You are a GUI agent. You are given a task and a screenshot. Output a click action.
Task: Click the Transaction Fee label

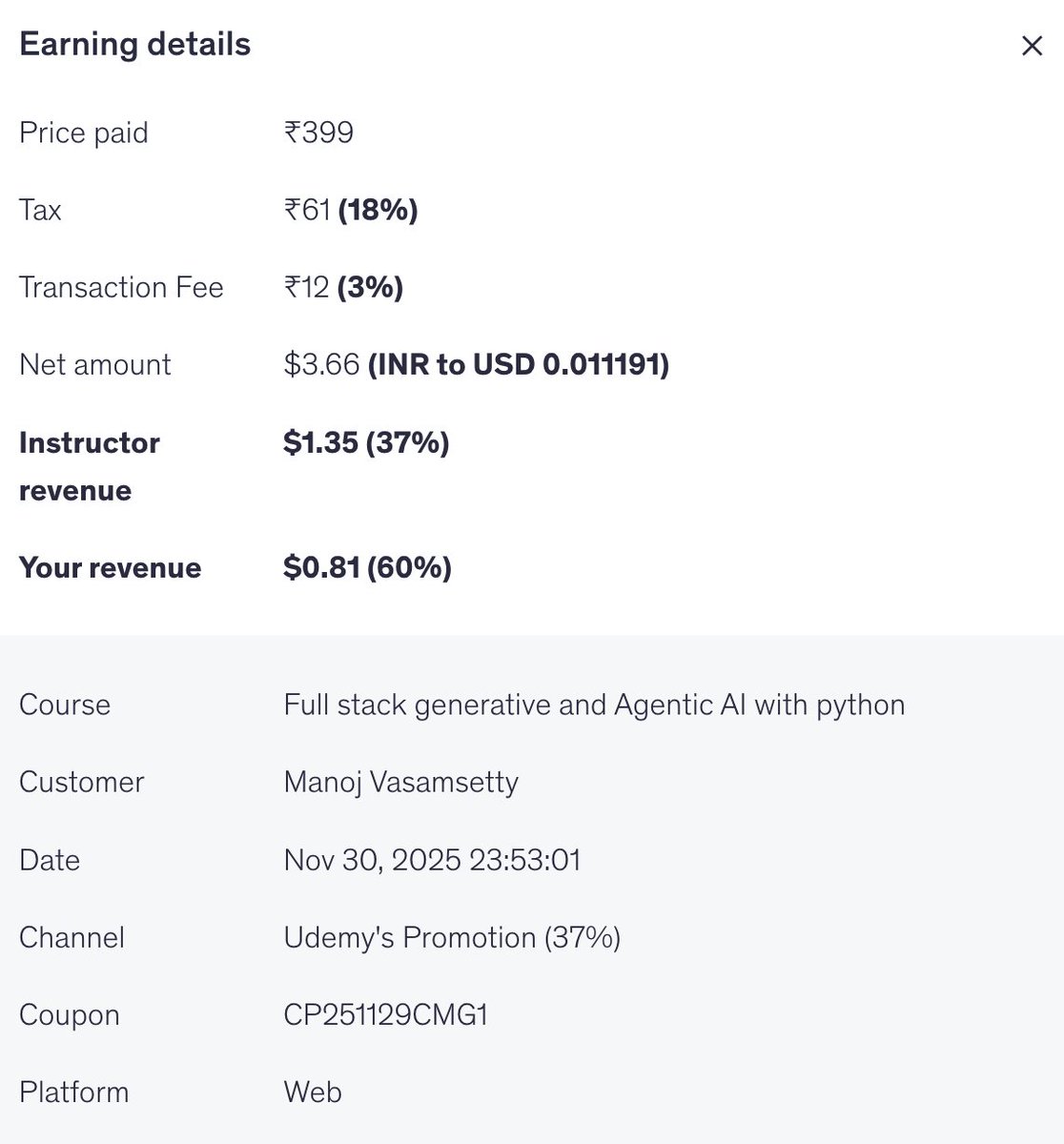coord(121,287)
